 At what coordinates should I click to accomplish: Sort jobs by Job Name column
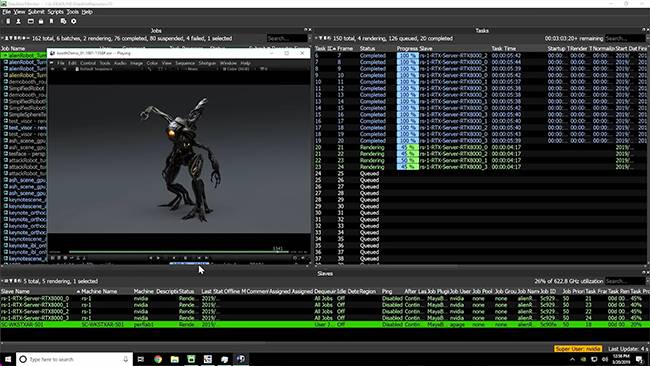(x=13, y=48)
